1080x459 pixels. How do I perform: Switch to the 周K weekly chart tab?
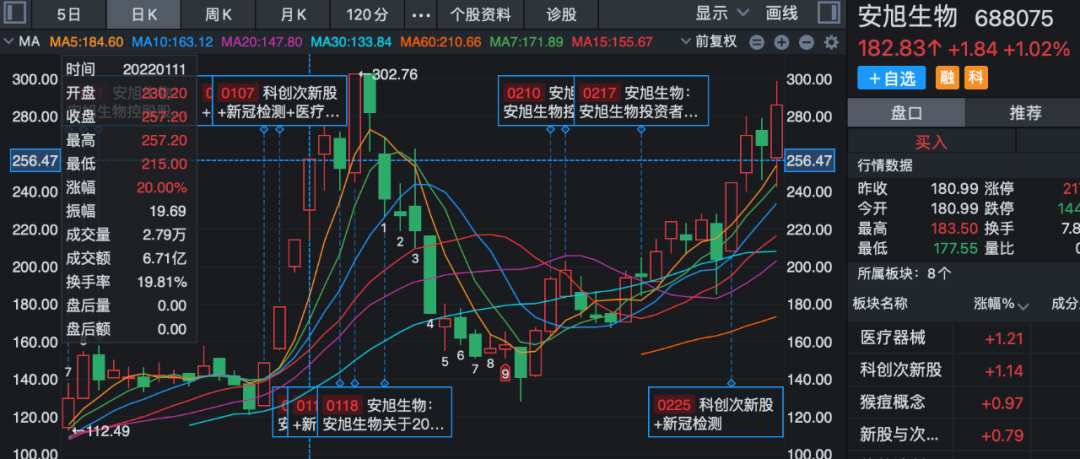[x=218, y=14]
